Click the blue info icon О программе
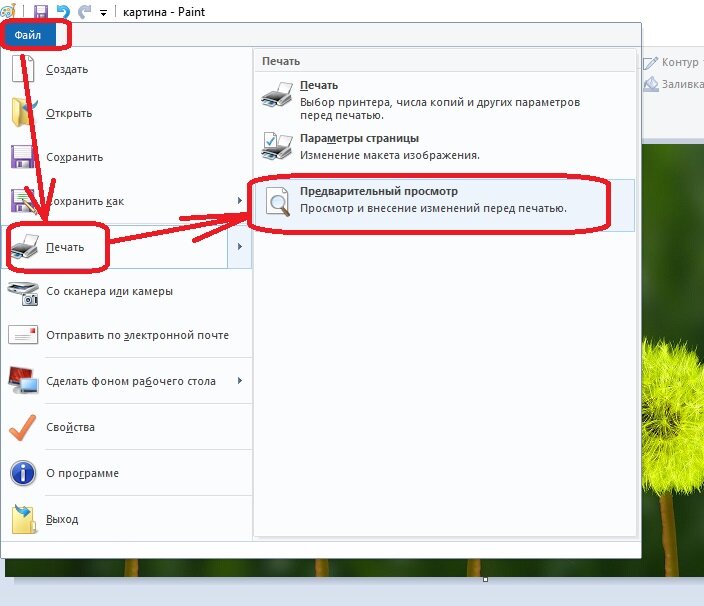704x606 pixels. (23, 473)
